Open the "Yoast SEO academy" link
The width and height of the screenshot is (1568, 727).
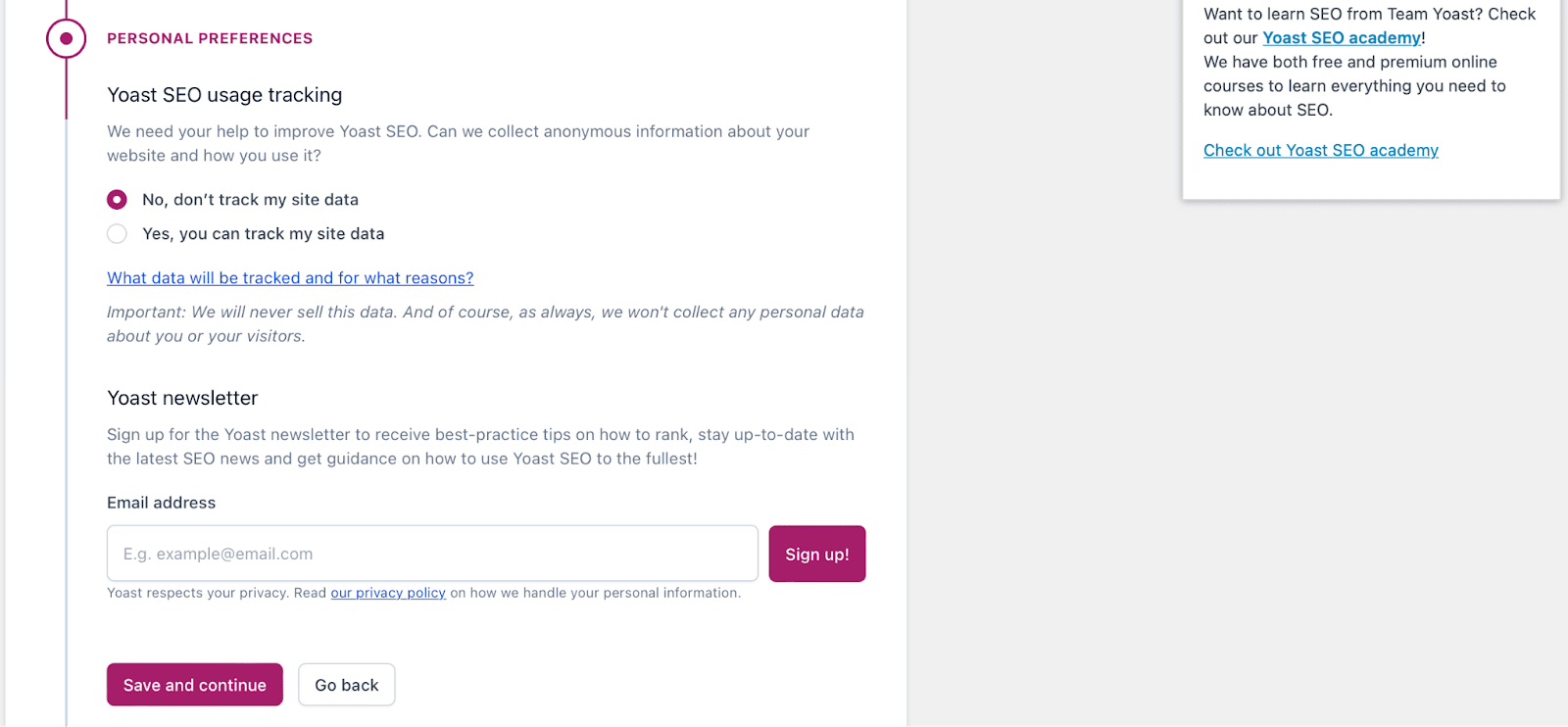tap(1341, 37)
